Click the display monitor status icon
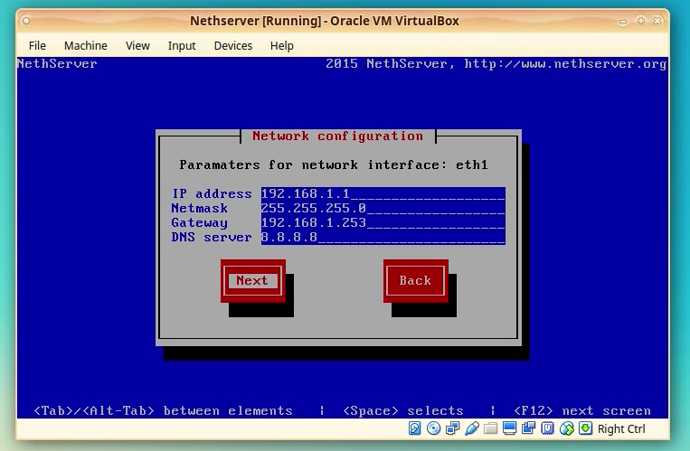Image resolution: width=690 pixels, height=451 pixels. click(510, 428)
